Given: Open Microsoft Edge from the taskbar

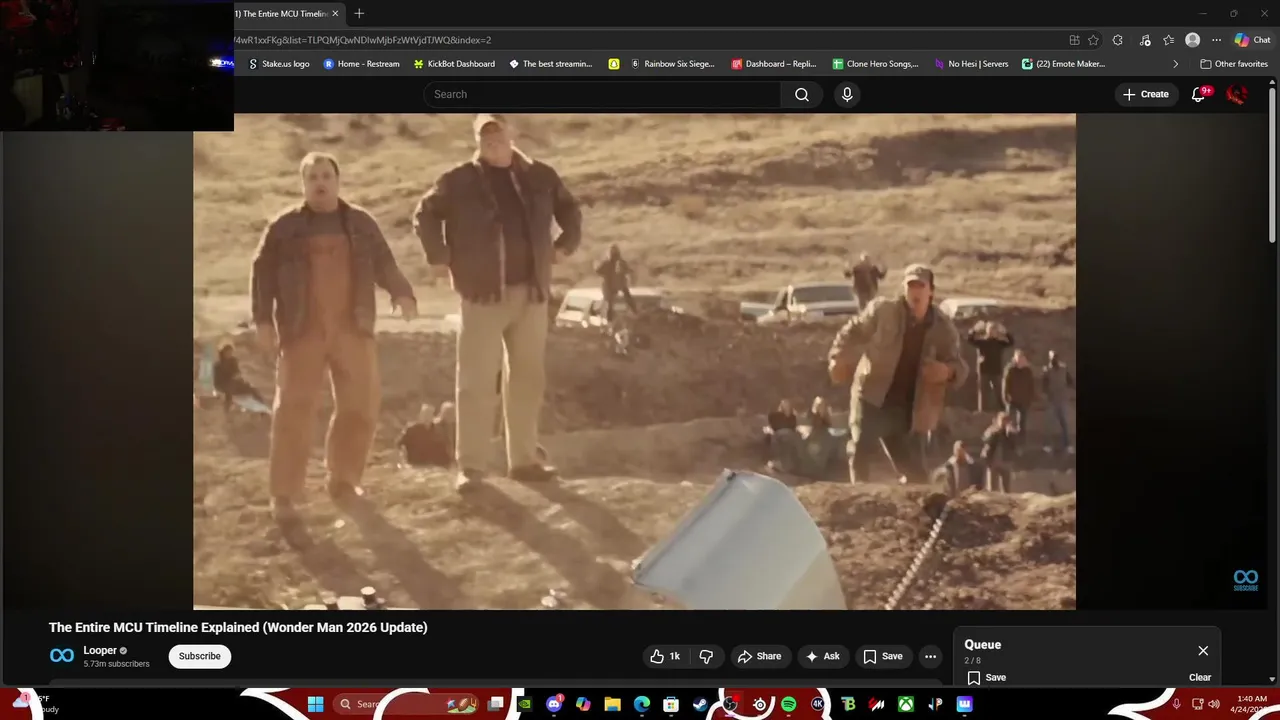Looking at the screenshot, I should pyautogui.click(x=642, y=704).
